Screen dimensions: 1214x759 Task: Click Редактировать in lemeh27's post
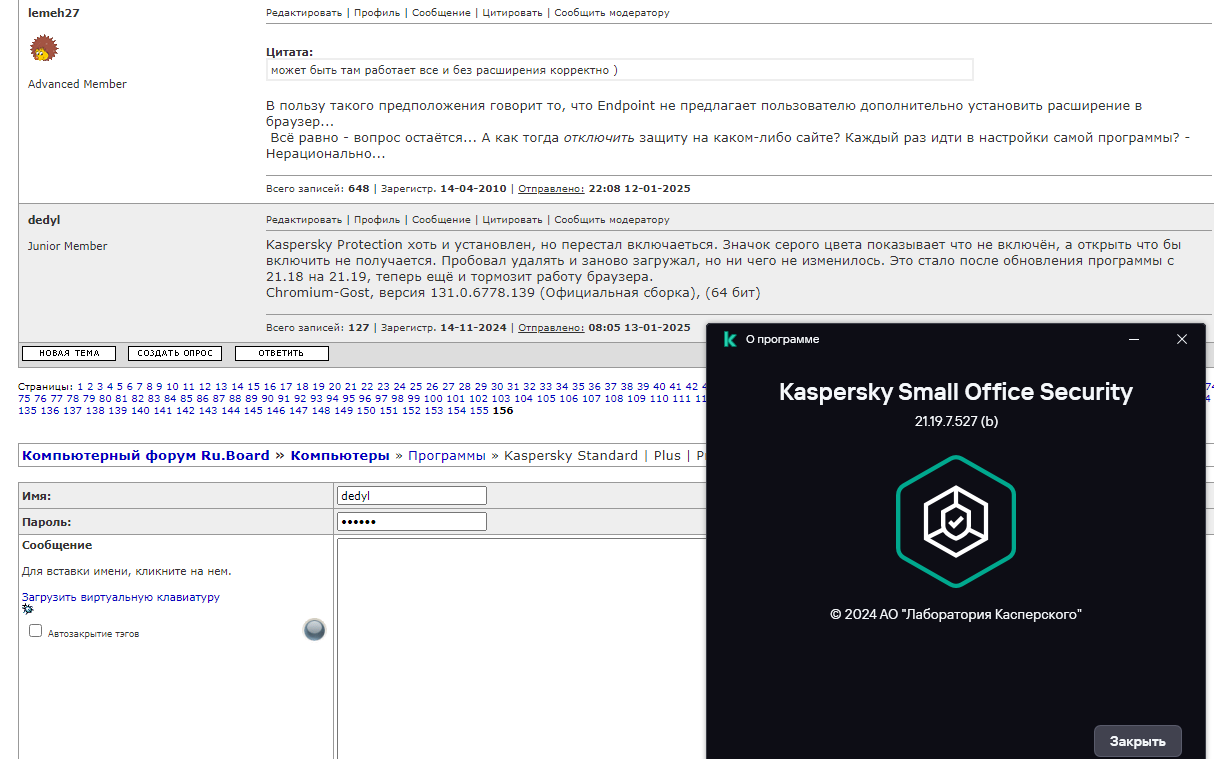(x=304, y=13)
